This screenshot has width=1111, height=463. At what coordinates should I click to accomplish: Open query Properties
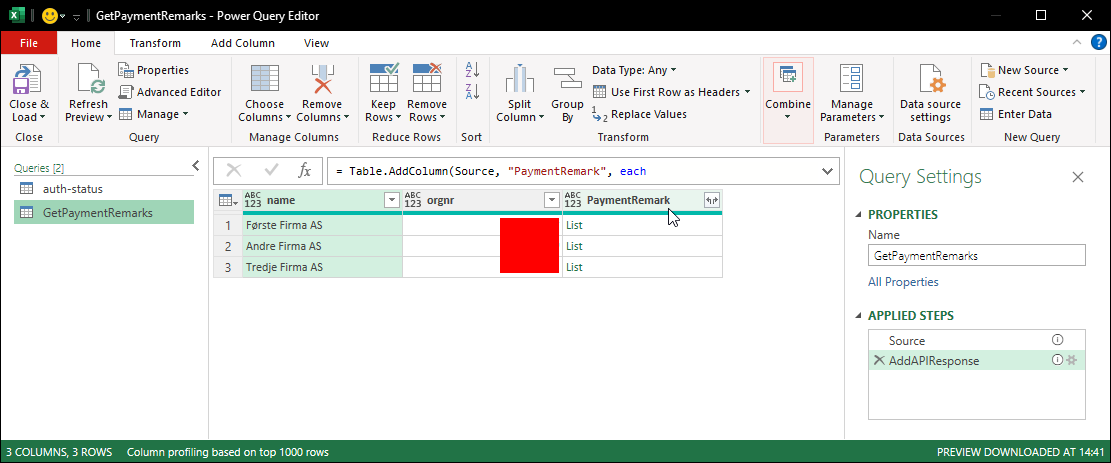pyautogui.click(x=153, y=69)
